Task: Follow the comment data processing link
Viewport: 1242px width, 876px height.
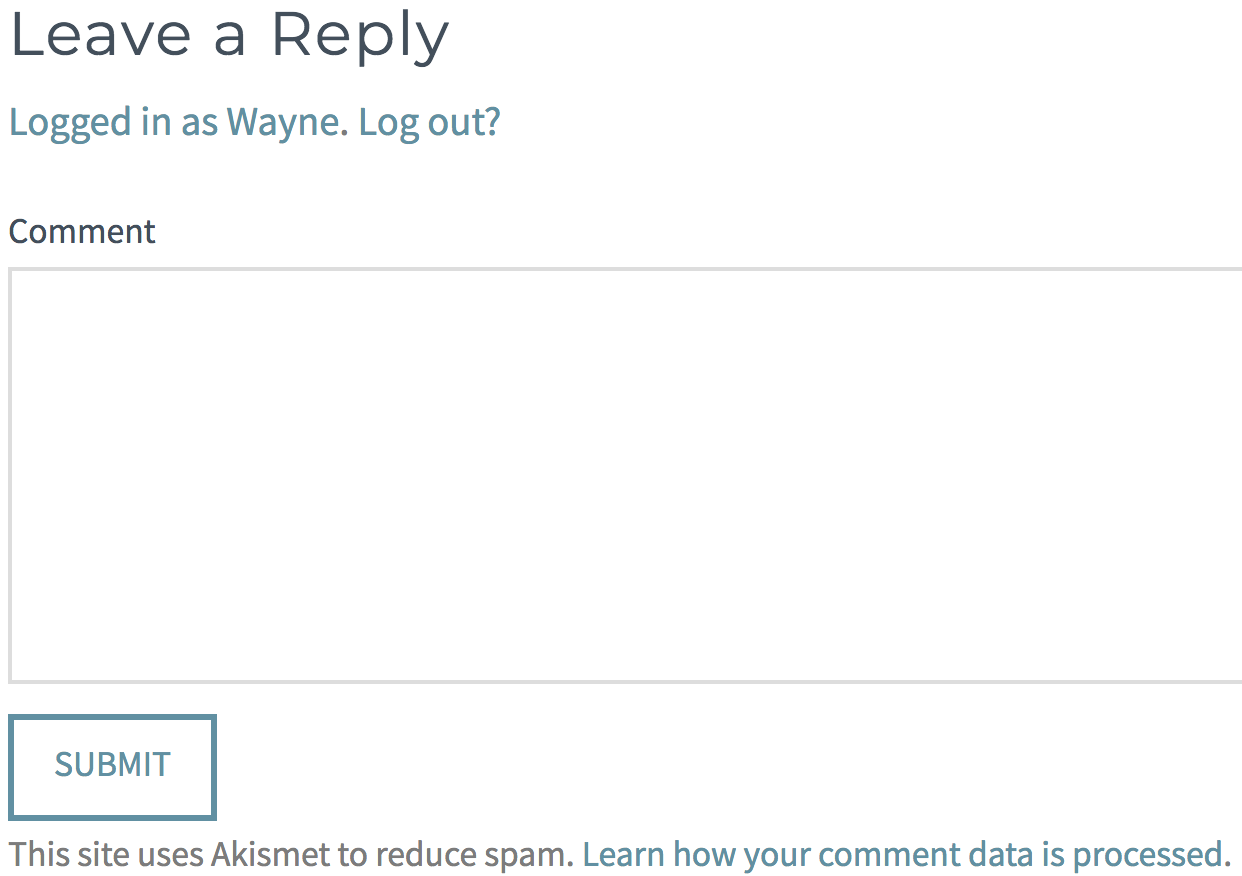Action: [902, 855]
